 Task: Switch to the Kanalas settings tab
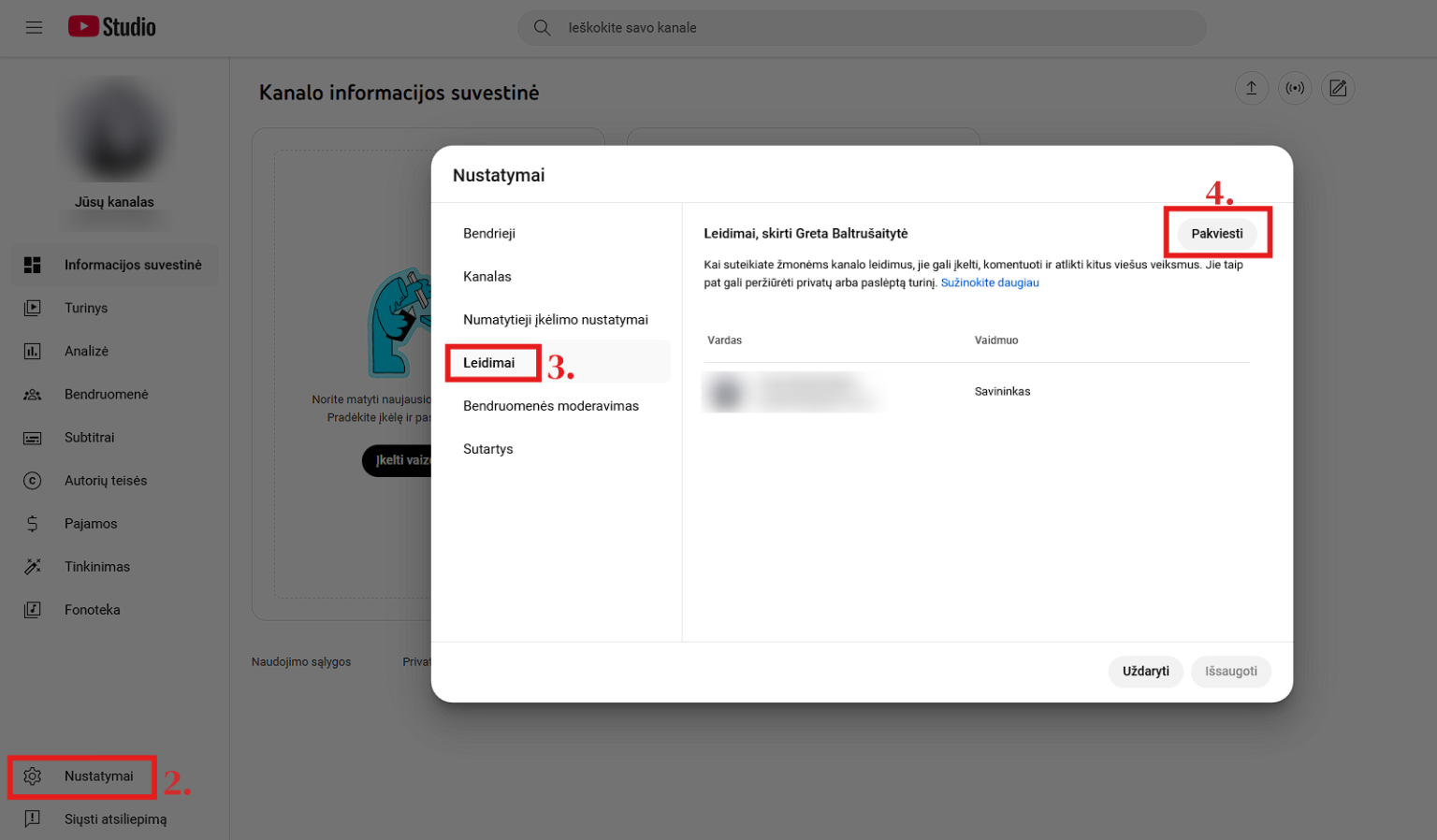[486, 276]
